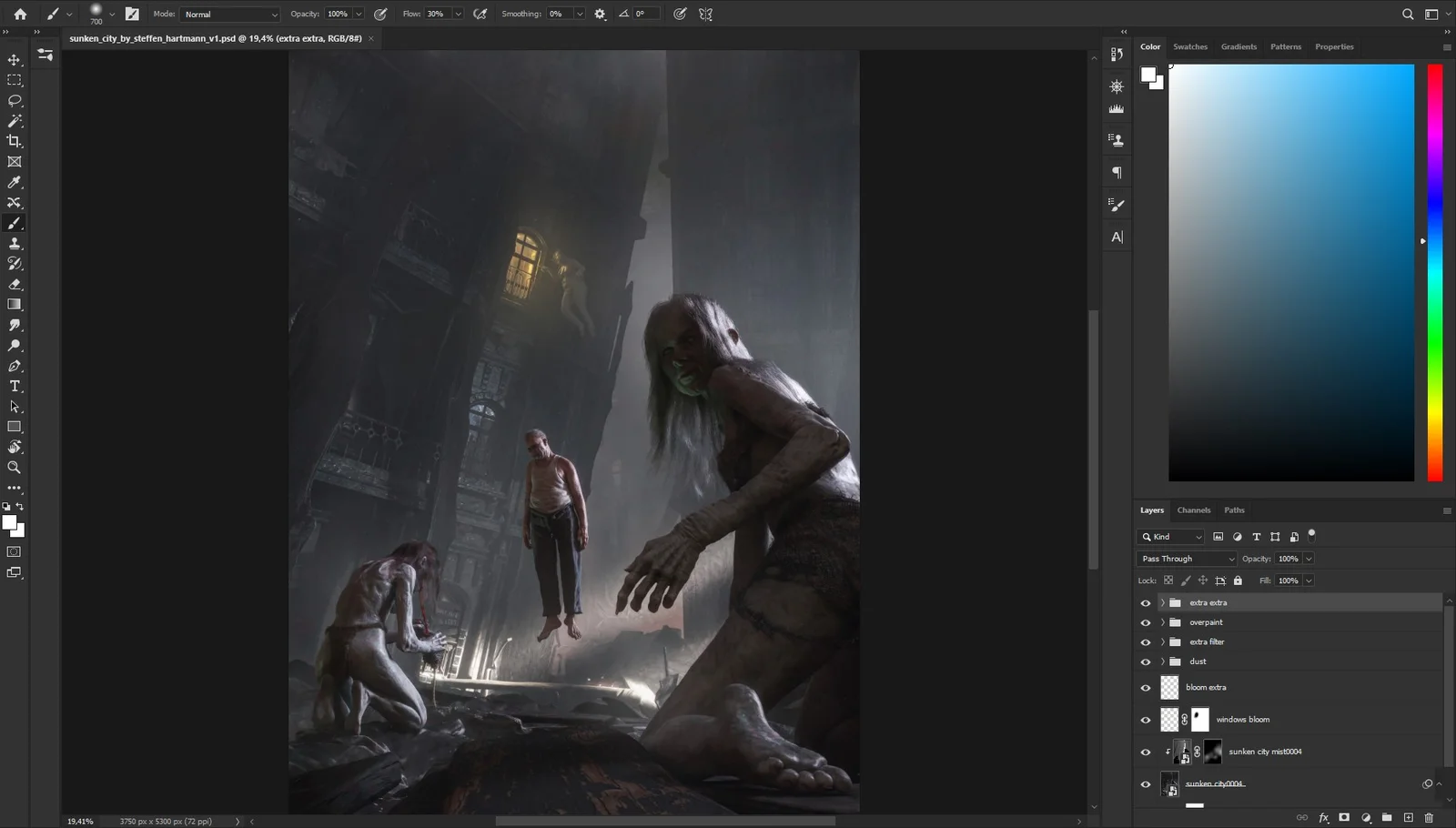
Task: Pick a hue on the color spectrum slider
Action: [1435, 273]
